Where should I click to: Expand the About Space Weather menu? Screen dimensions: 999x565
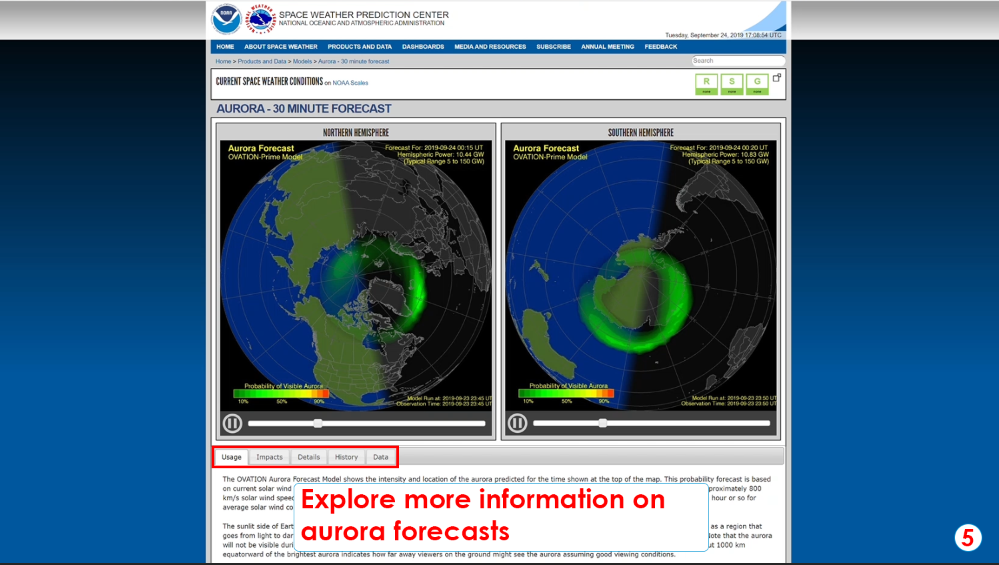pos(281,47)
